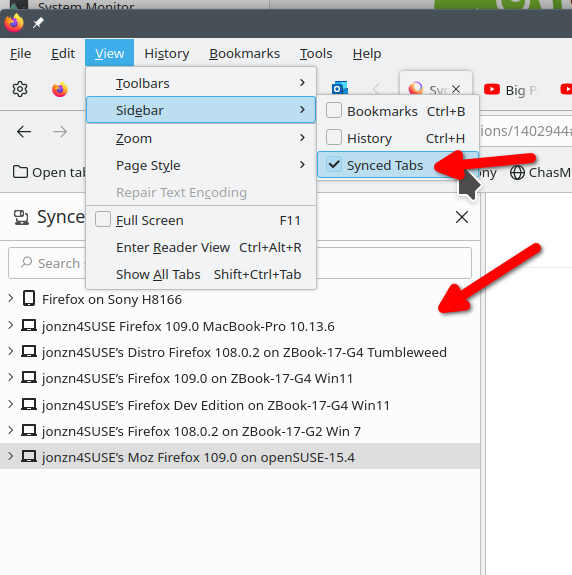Select jonzn4SUSE Firefox 109.0 MacBook-Pro 10.13.6 text
The image size is (572, 575).
pos(188,326)
